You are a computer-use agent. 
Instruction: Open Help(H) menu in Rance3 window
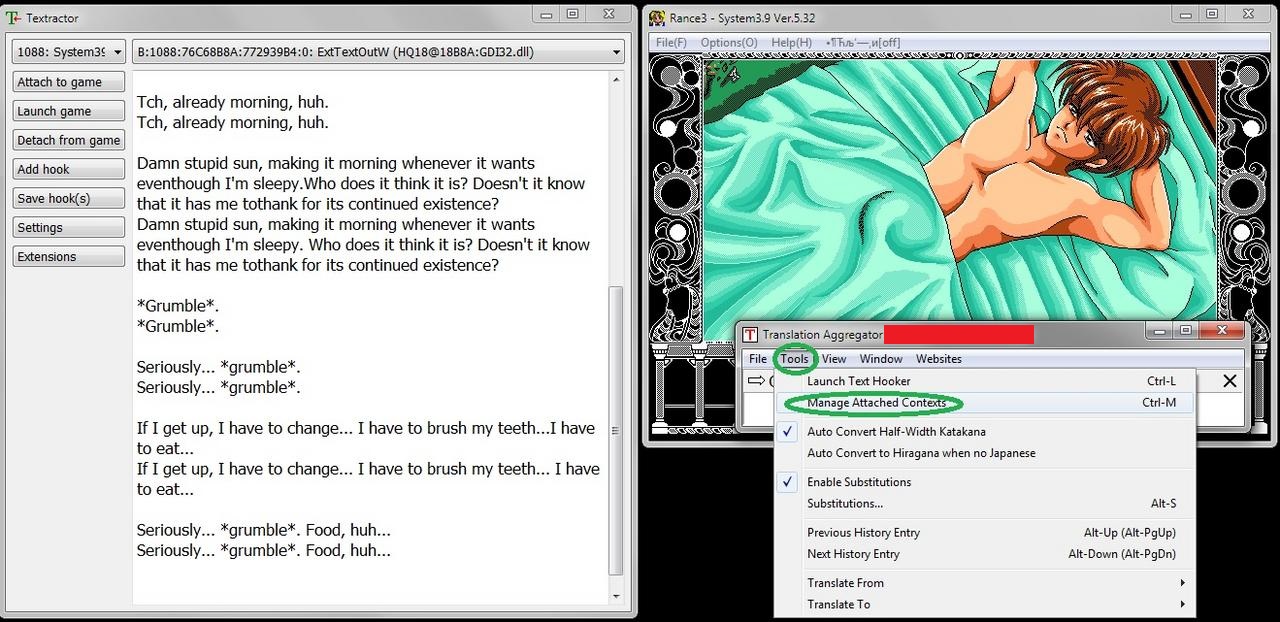point(791,43)
